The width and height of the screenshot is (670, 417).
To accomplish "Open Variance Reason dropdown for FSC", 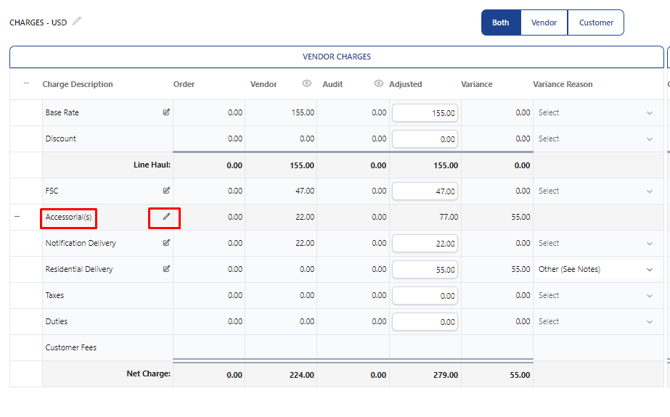I will pyautogui.click(x=596, y=191).
